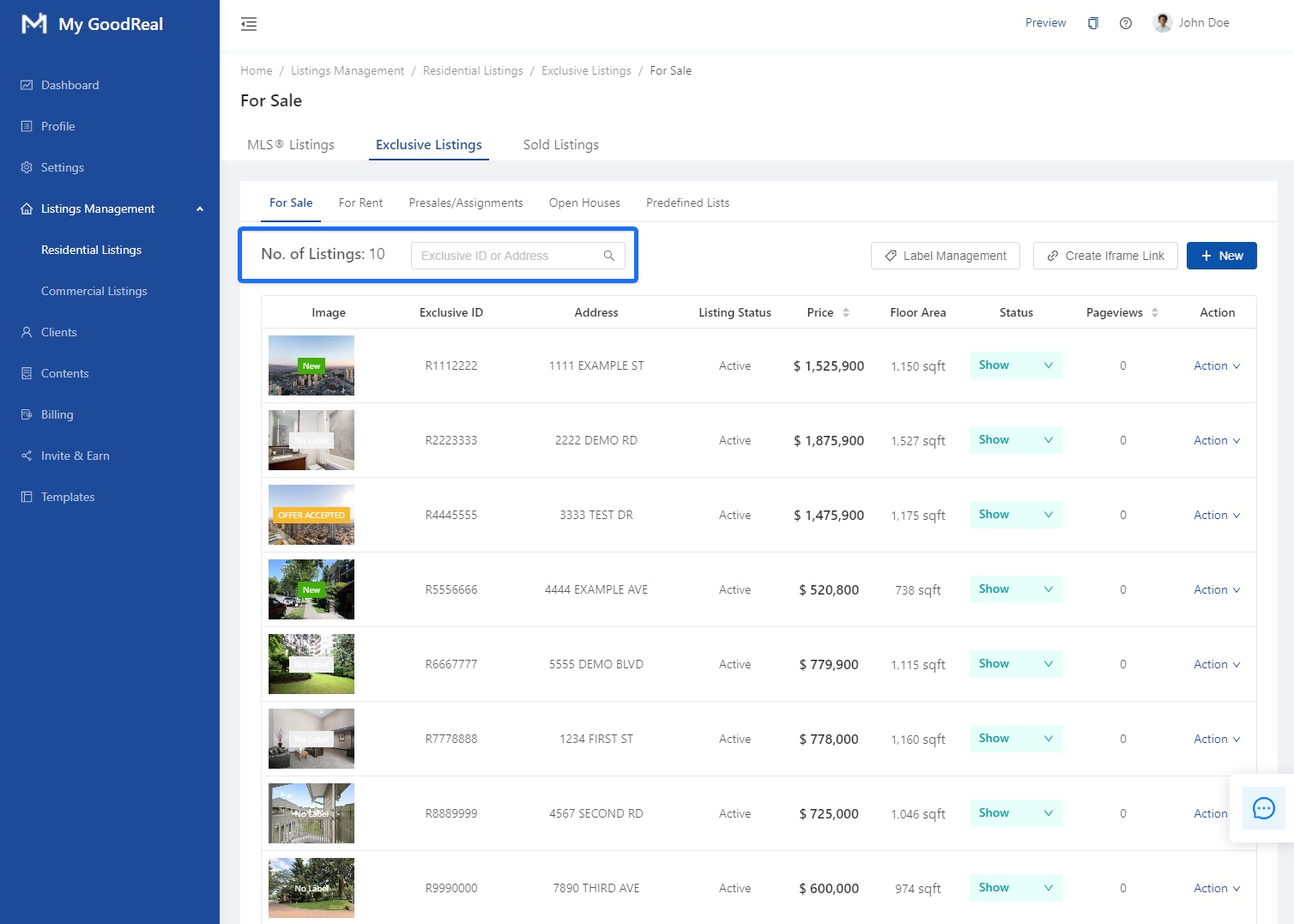Open Show status dropdown for 4444 EXAMPLE AVE

coord(1016,589)
